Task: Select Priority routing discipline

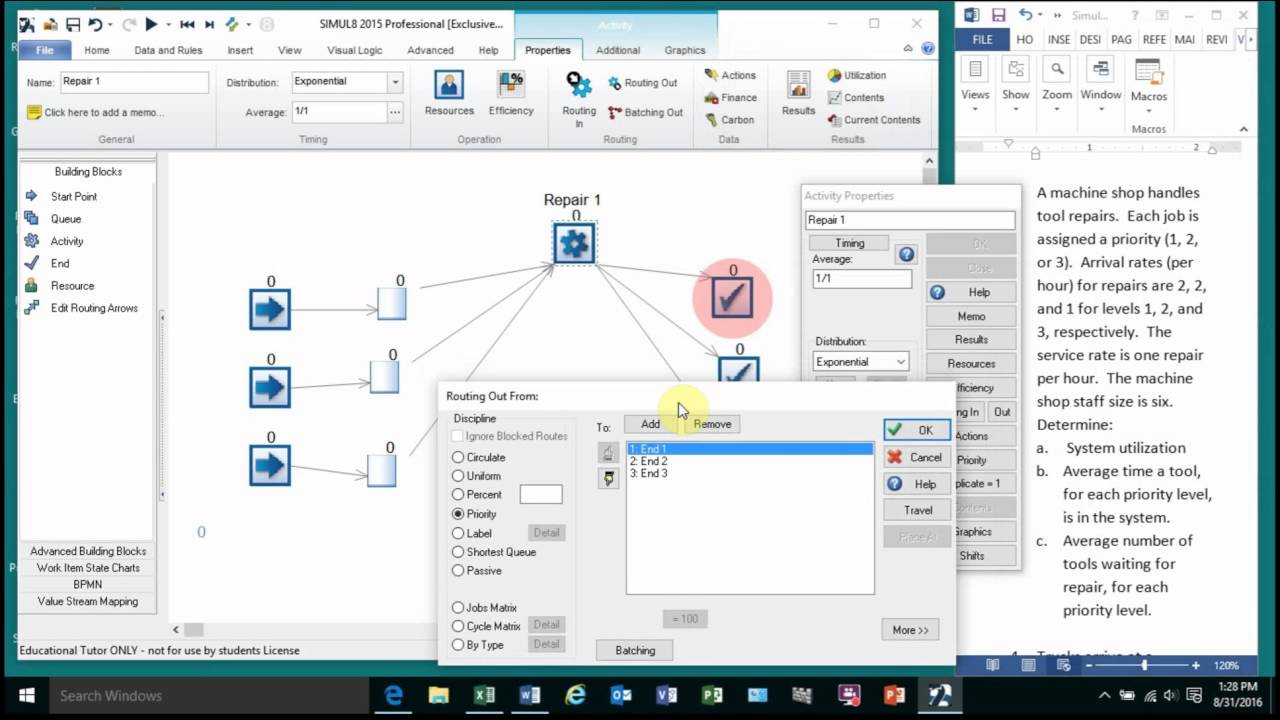Action: (458, 513)
